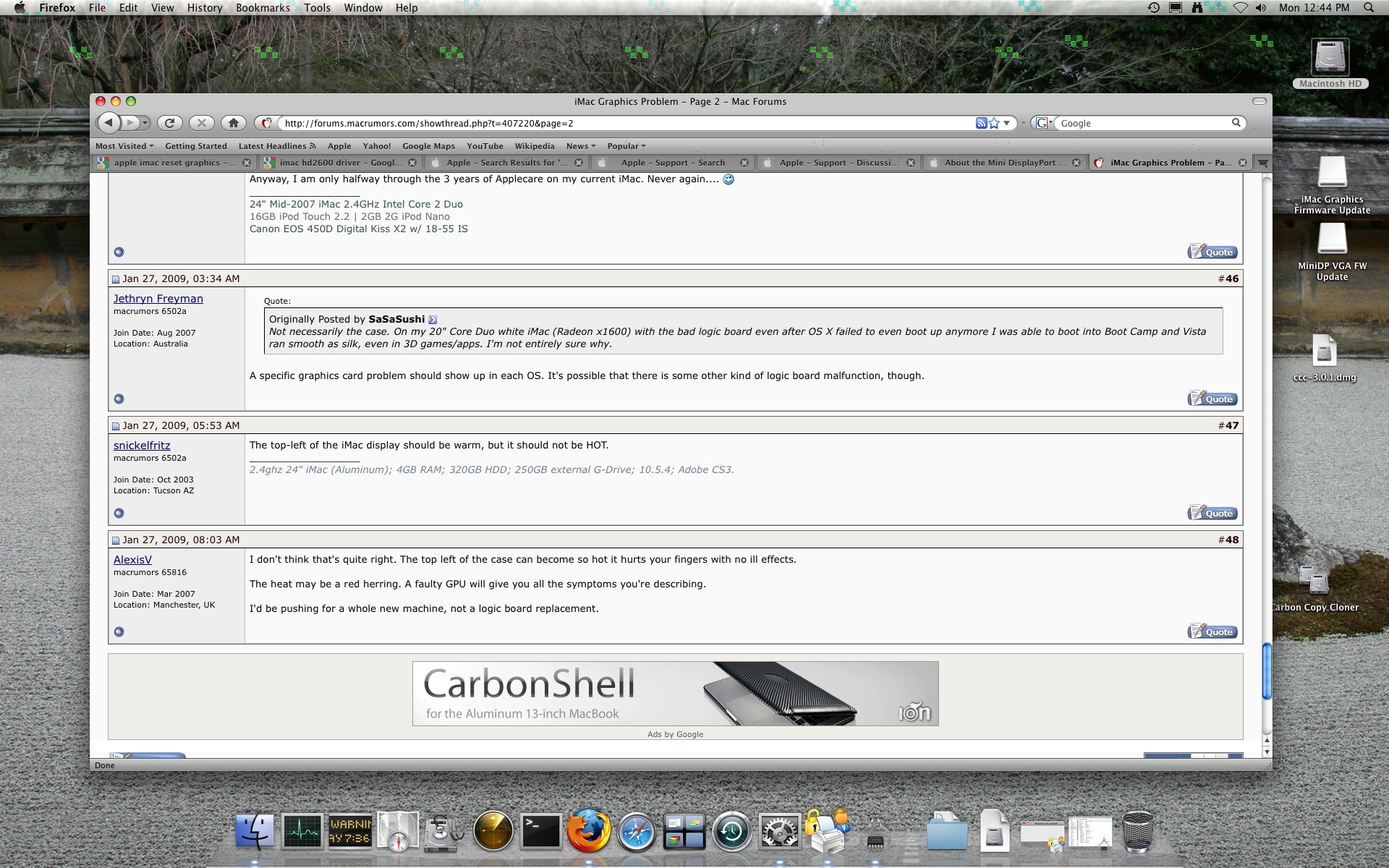Open Terminal from the Dock
Screen dimensions: 1389x868
pos(542,832)
